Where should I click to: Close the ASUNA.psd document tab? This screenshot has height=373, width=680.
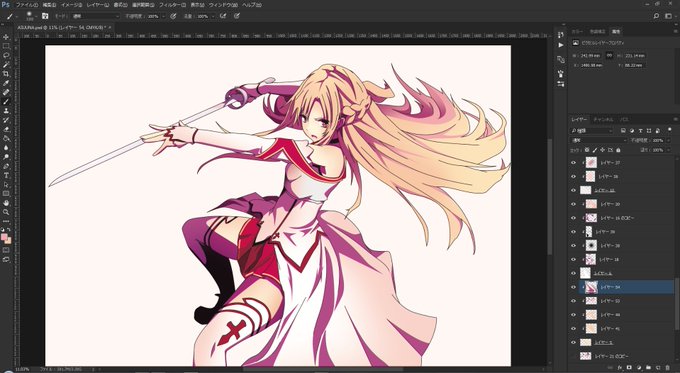pos(110,27)
